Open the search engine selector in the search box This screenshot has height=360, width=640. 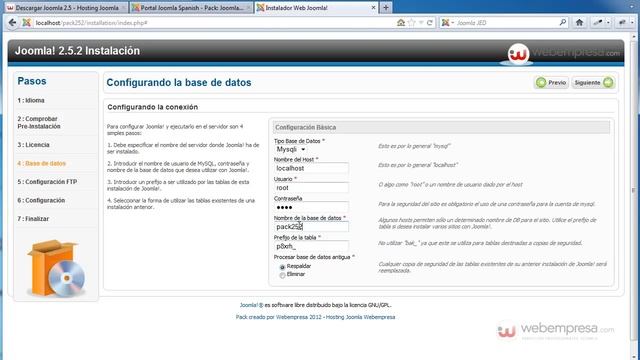coord(447,23)
